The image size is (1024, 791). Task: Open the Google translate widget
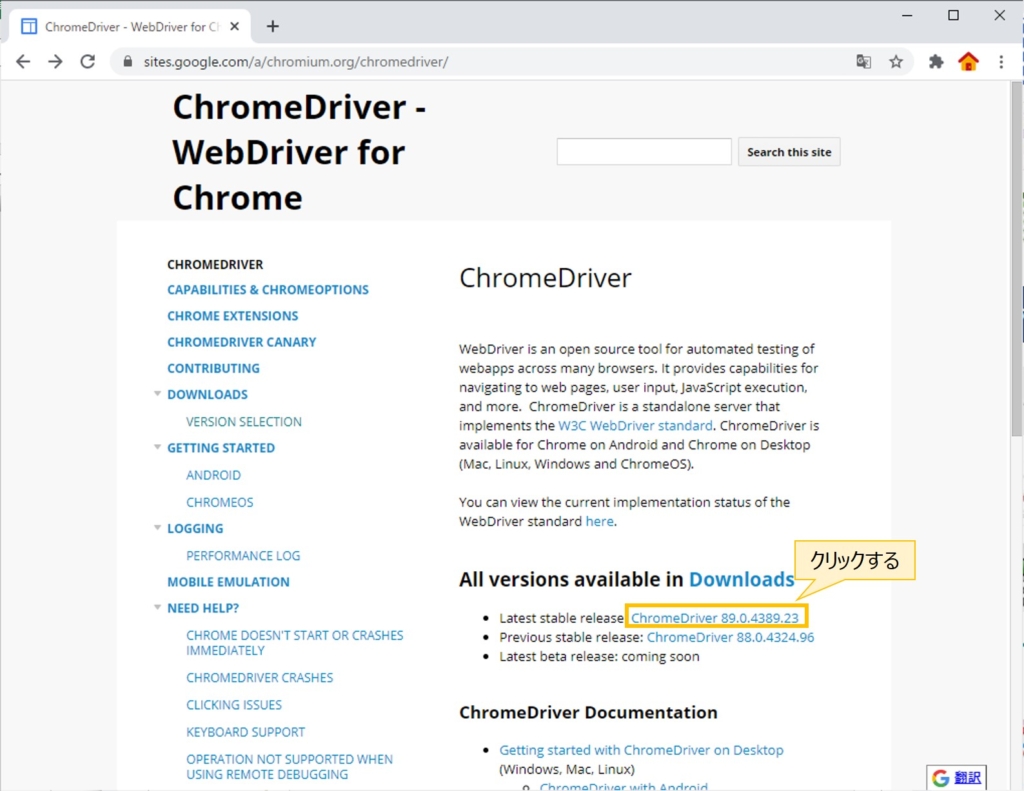click(x=956, y=777)
